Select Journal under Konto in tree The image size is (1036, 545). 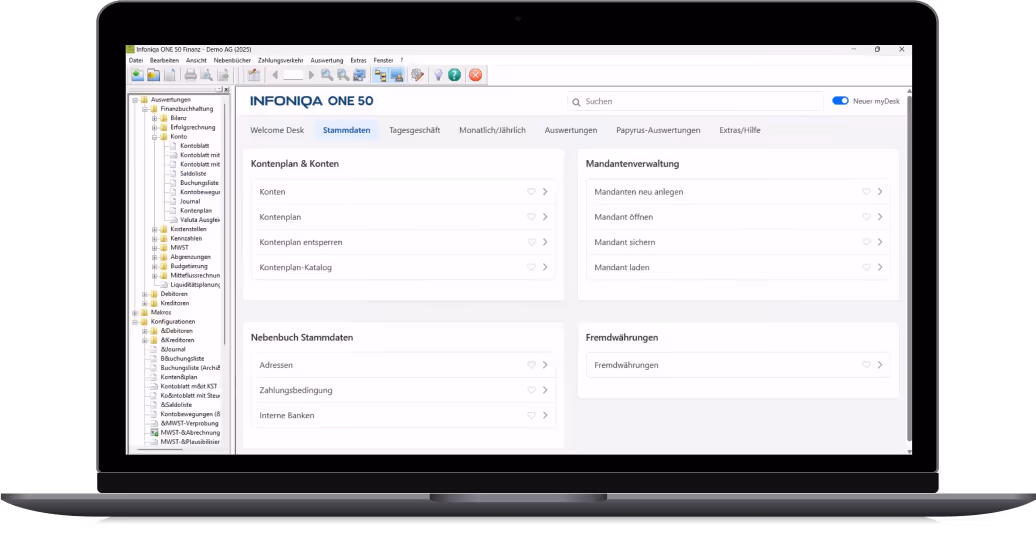coord(190,201)
